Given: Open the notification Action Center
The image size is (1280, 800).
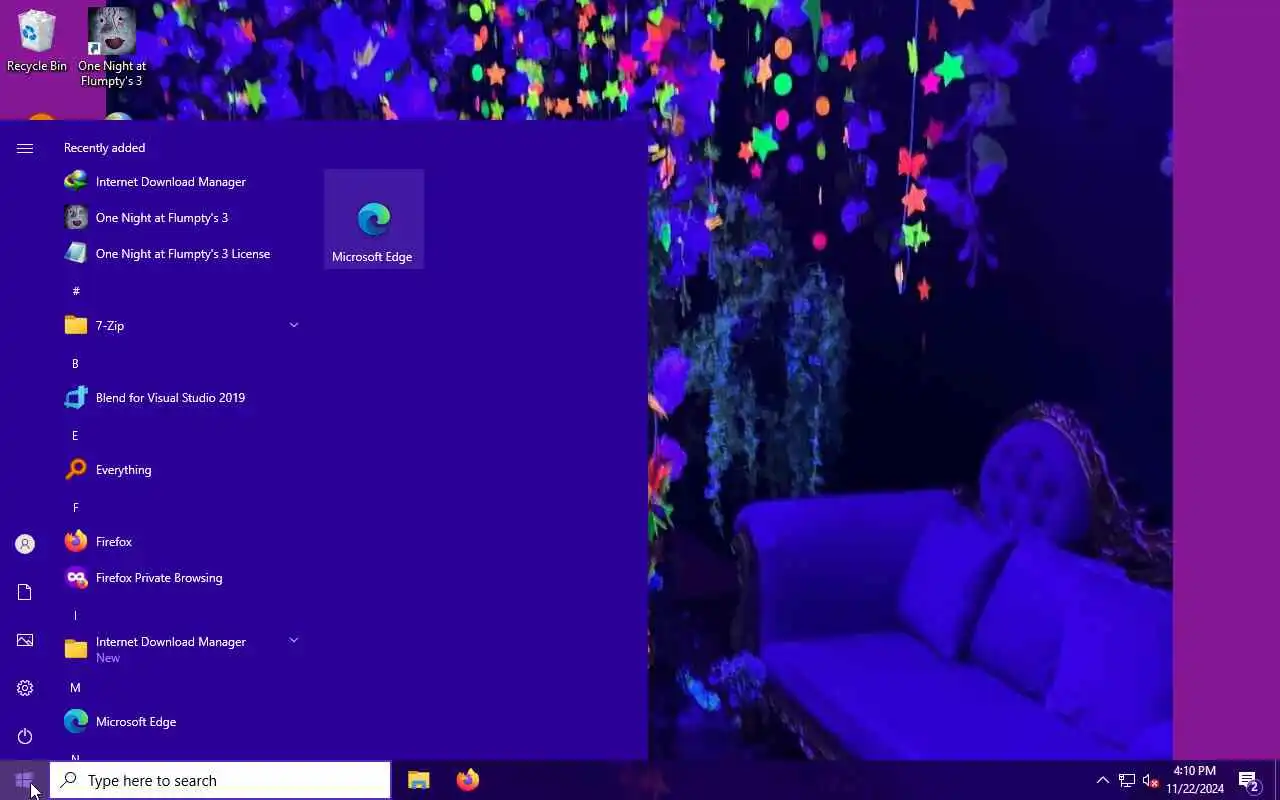Looking at the screenshot, I should (1248, 781).
